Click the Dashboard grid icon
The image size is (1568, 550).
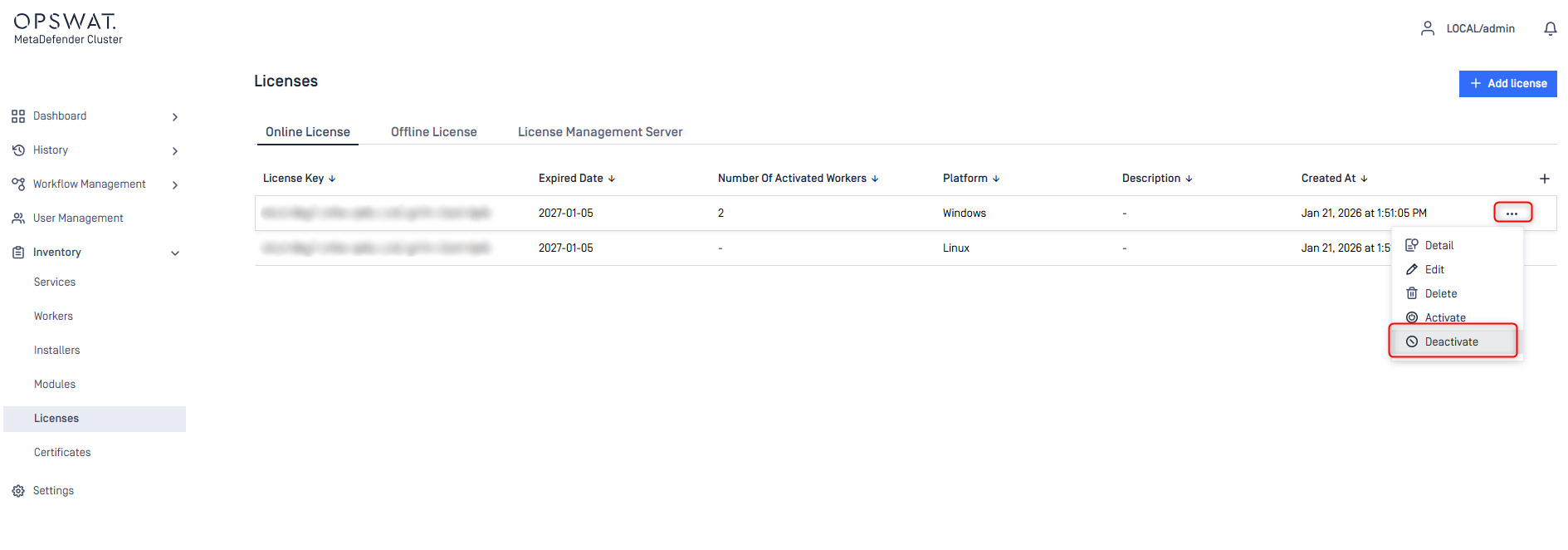[18, 116]
